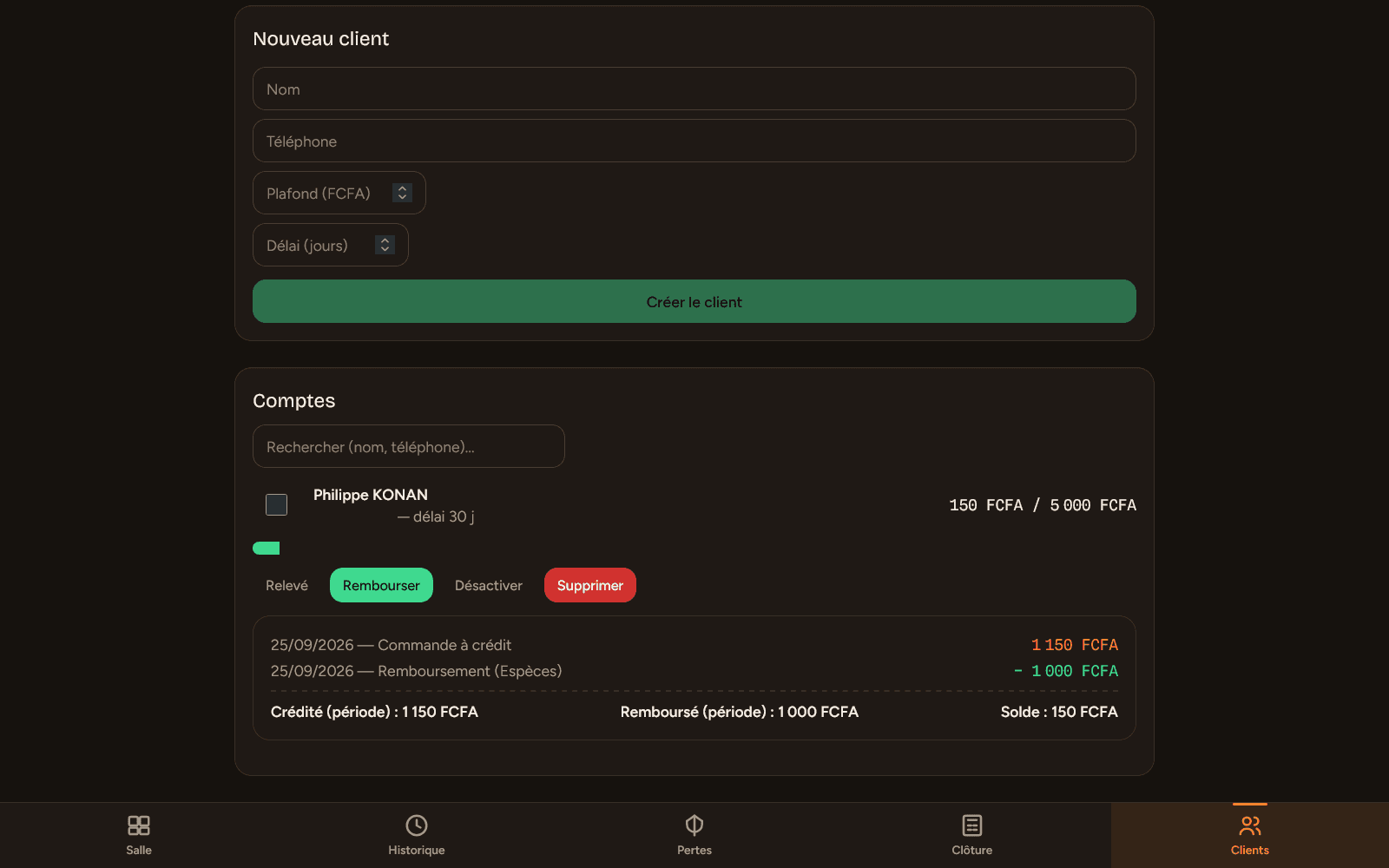Click the Rembourser button
The height and width of the screenshot is (868, 1389).
[x=381, y=585]
